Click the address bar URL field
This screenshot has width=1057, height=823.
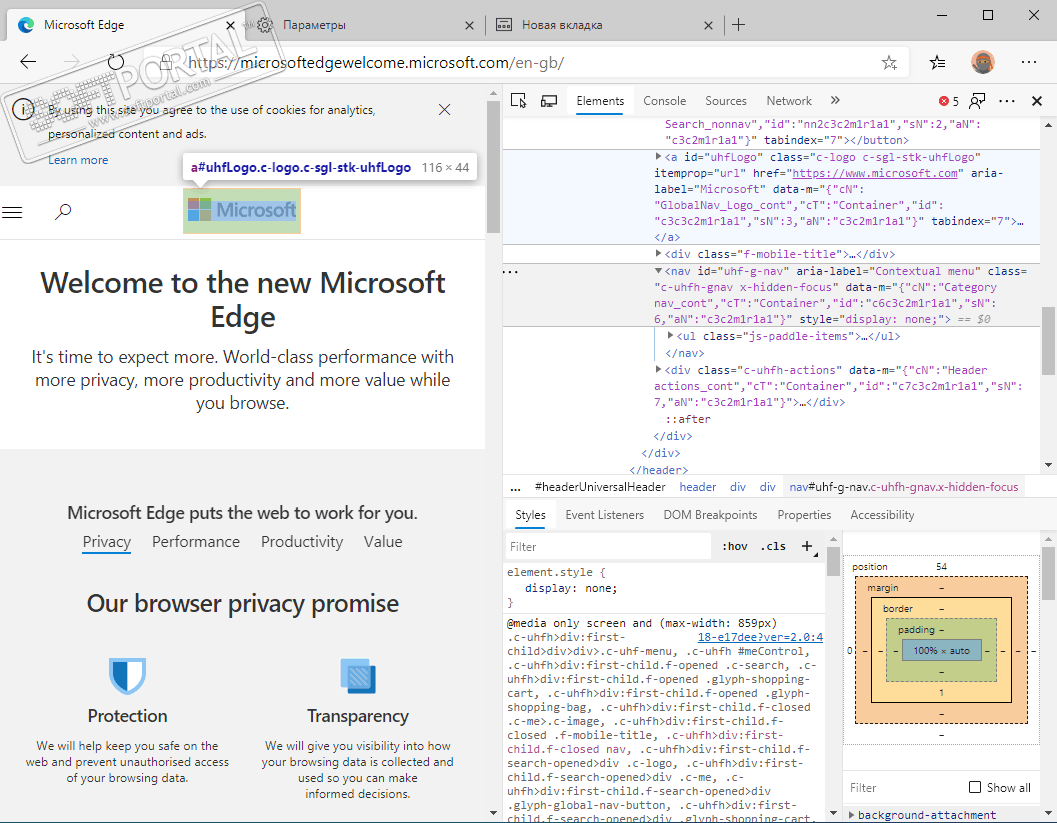coord(526,63)
